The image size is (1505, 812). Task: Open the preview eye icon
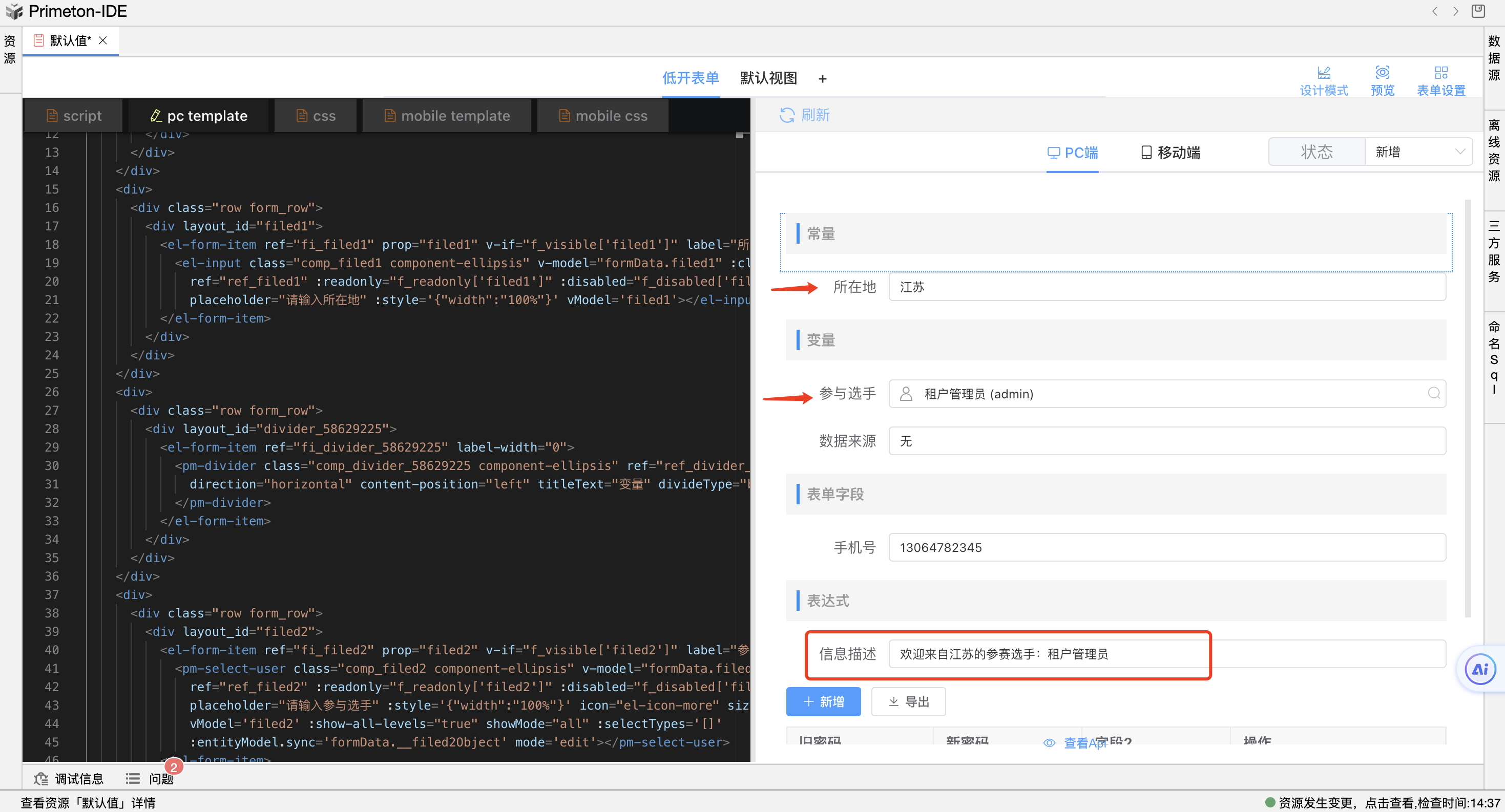pos(1382,73)
